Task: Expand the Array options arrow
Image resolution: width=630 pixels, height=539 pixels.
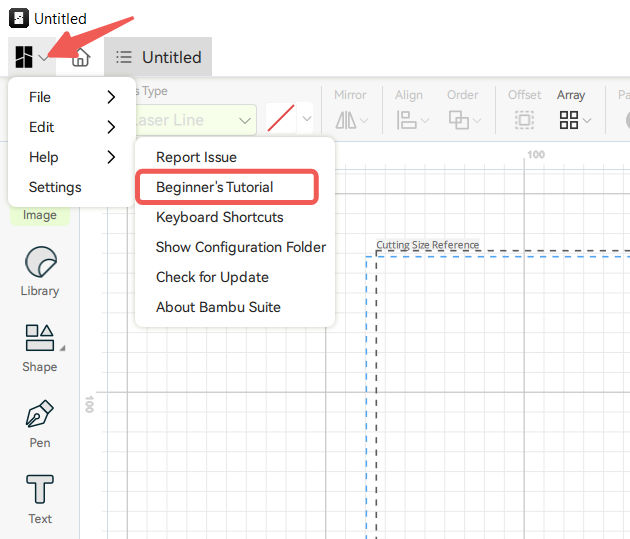Action: (587, 120)
